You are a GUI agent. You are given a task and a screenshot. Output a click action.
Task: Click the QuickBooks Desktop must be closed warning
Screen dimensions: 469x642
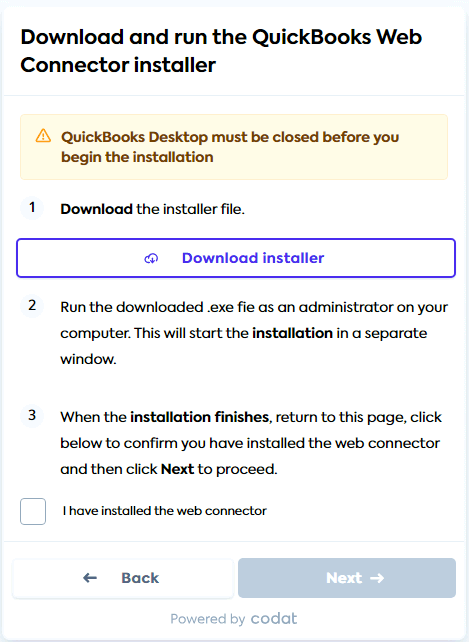click(234, 147)
